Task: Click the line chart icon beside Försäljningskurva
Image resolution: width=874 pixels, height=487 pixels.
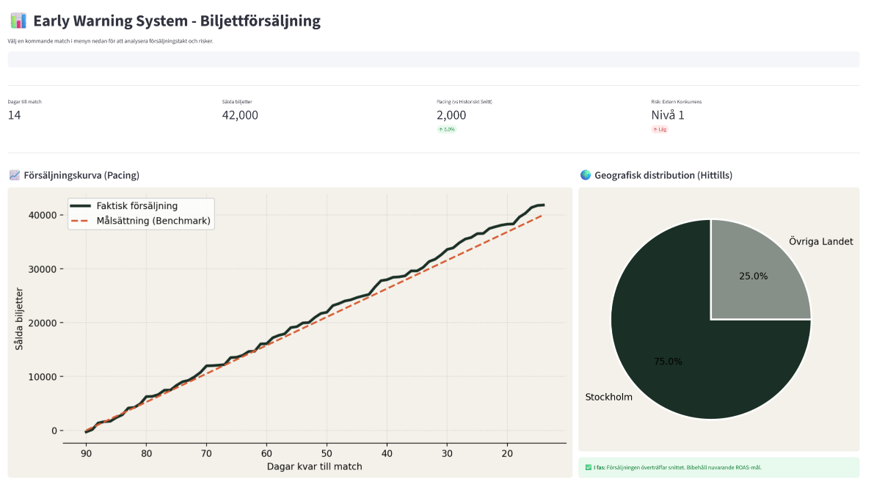Action: point(14,175)
